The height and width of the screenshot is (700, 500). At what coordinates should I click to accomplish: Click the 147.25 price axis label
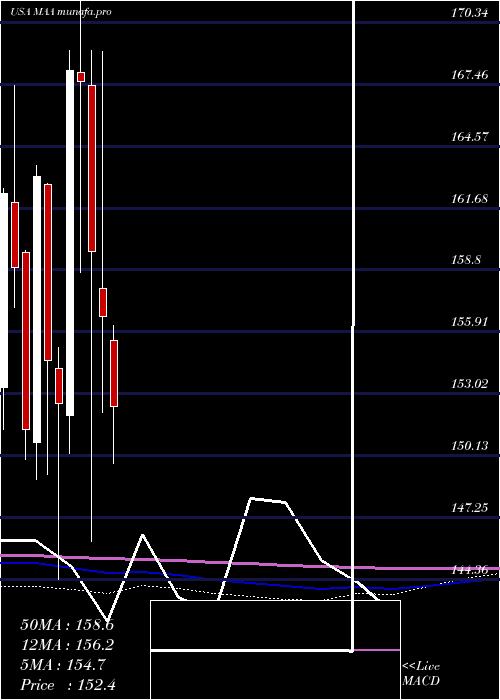(x=469, y=508)
